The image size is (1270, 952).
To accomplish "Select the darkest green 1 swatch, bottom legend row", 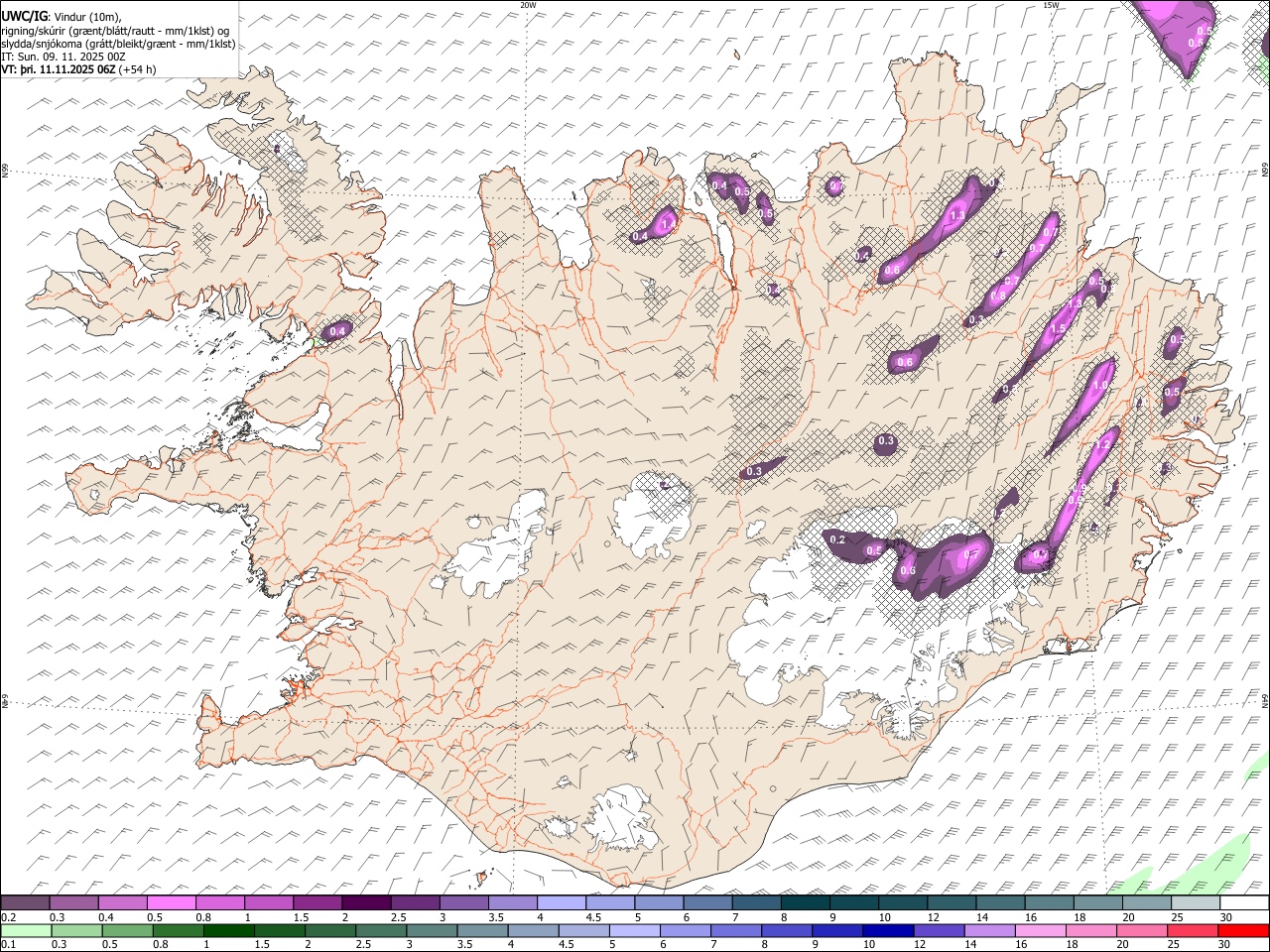I will click(x=228, y=930).
